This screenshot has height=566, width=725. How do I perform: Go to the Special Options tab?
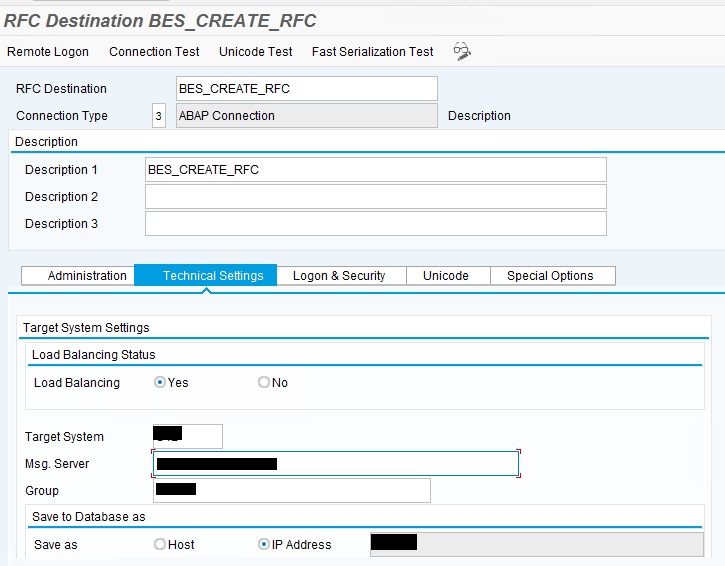click(553, 276)
